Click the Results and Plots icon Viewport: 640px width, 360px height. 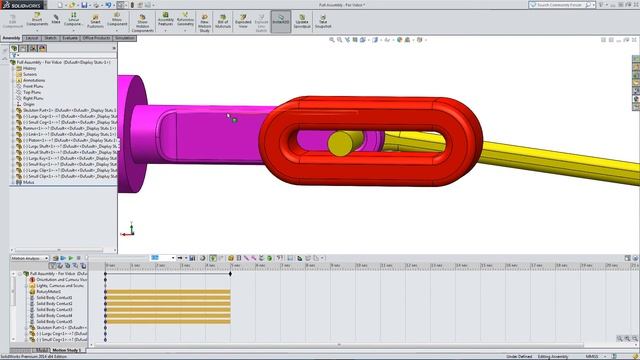point(280,258)
